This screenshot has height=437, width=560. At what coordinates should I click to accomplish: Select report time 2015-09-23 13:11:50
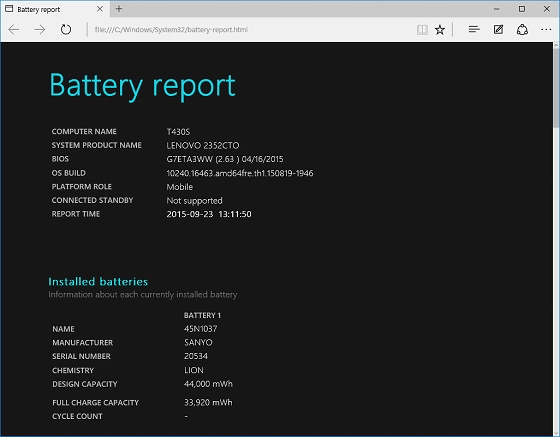point(209,214)
